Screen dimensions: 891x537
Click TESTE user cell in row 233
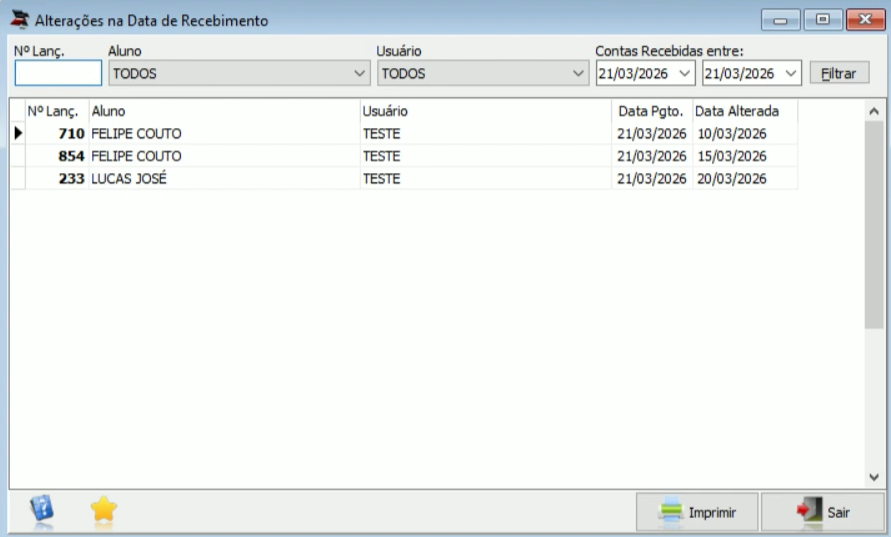point(382,178)
